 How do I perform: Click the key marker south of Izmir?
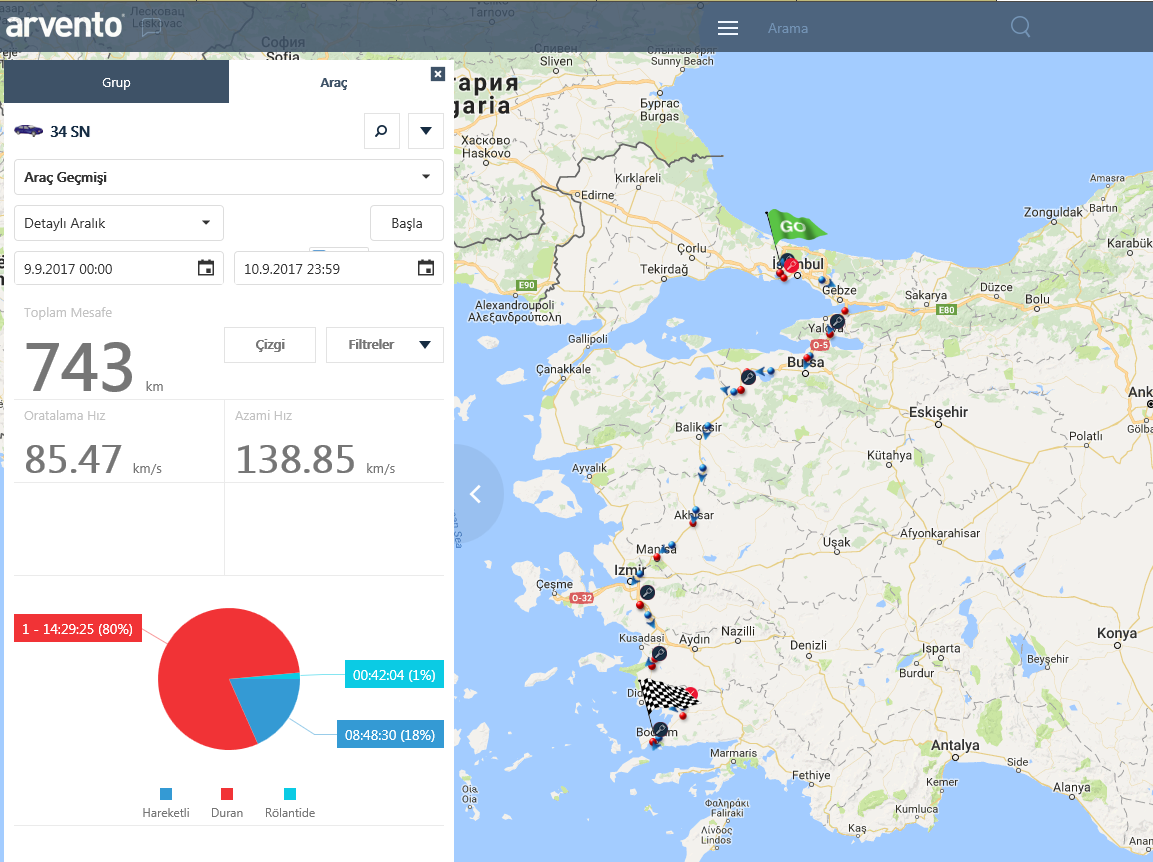pos(647,592)
